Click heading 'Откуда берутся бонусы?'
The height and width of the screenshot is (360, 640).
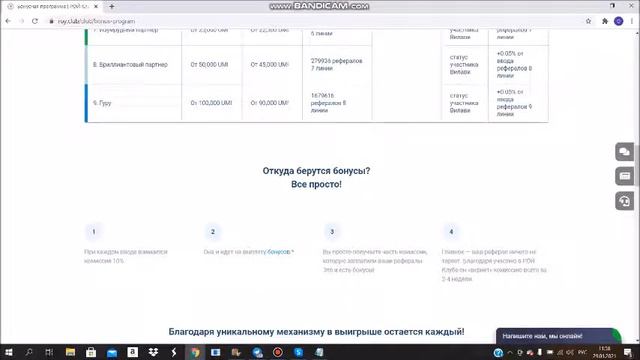click(316, 171)
